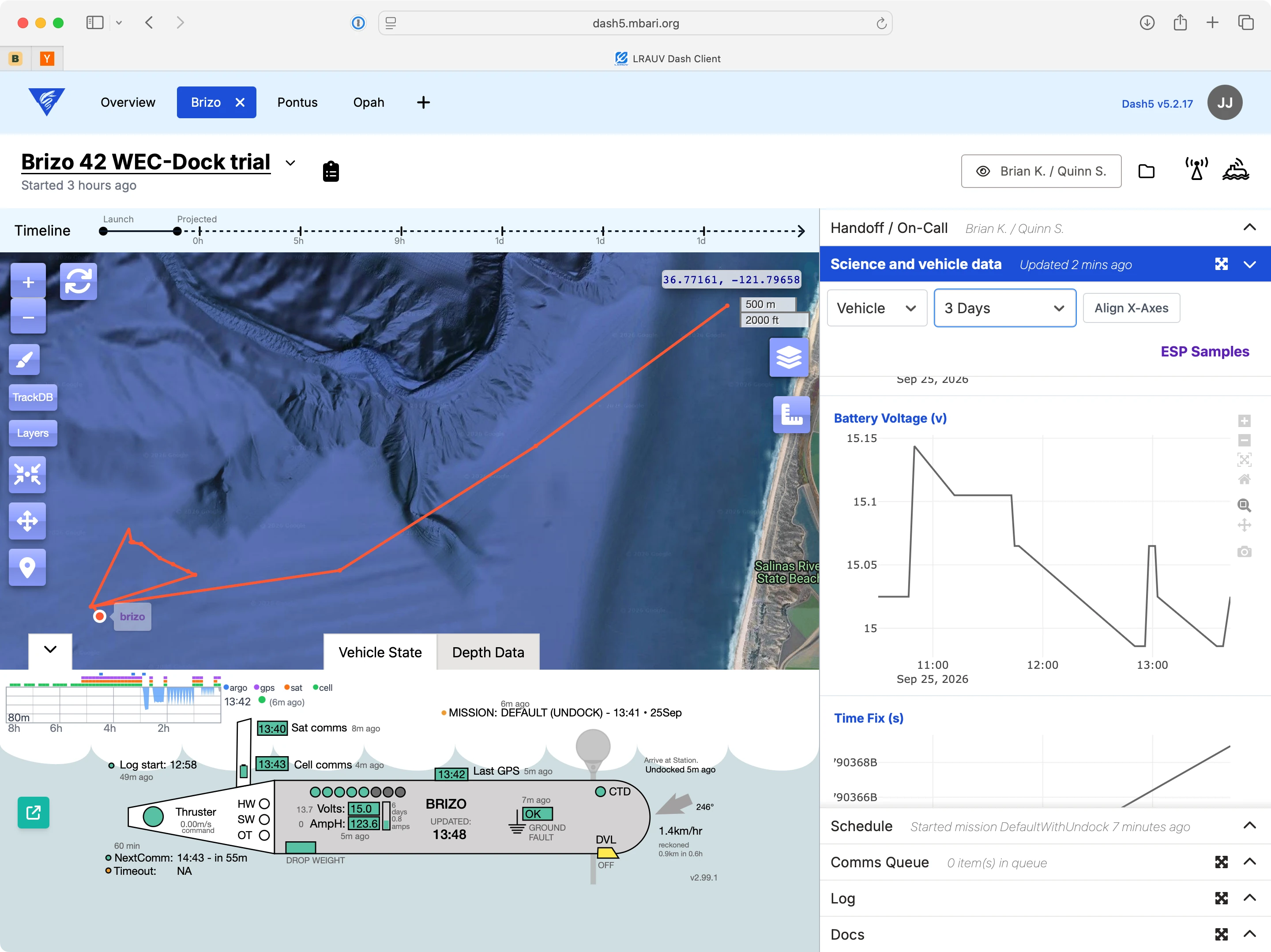Switch to the Pontus vehicle tab
The image size is (1271, 952).
click(297, 102)
